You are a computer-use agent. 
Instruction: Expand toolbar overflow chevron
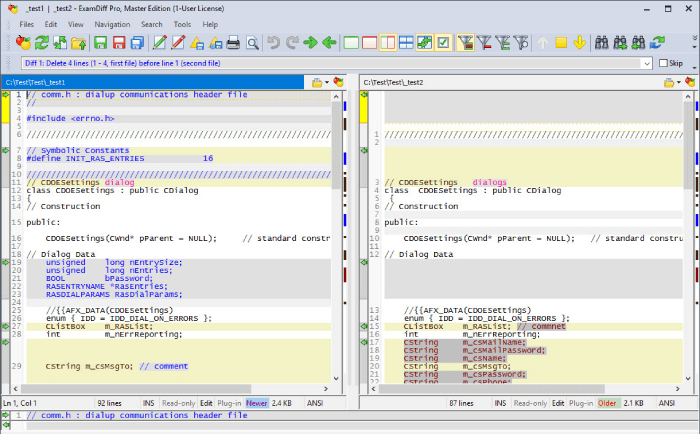[694, 42]
